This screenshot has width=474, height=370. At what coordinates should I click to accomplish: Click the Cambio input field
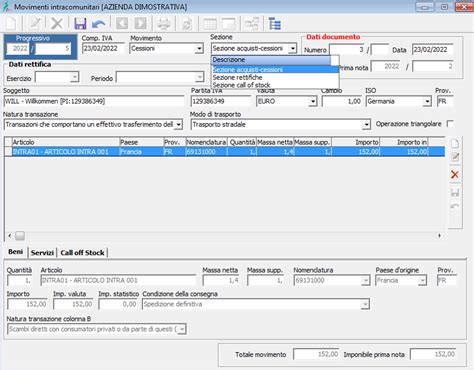click(x=342, y=101)
